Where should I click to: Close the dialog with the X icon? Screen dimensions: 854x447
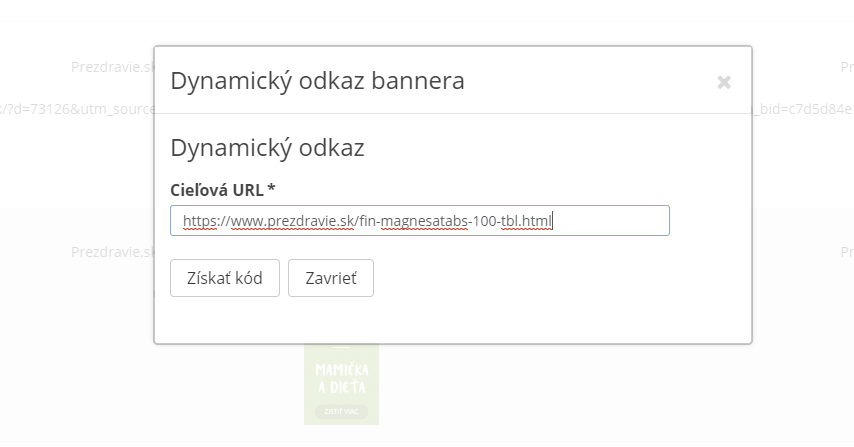click(x=724, y=82)
